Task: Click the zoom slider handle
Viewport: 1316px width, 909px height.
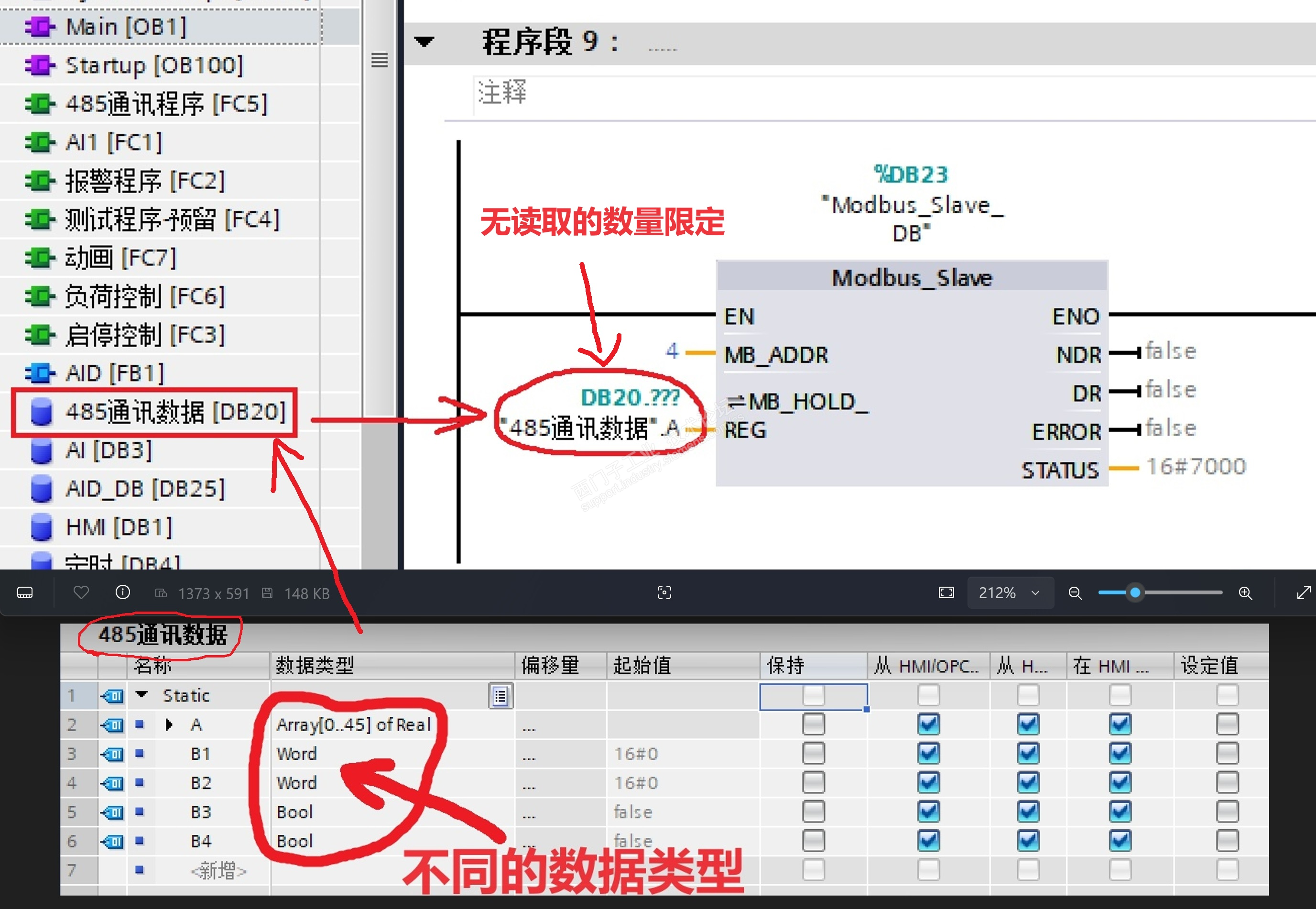Action: 1135,593
